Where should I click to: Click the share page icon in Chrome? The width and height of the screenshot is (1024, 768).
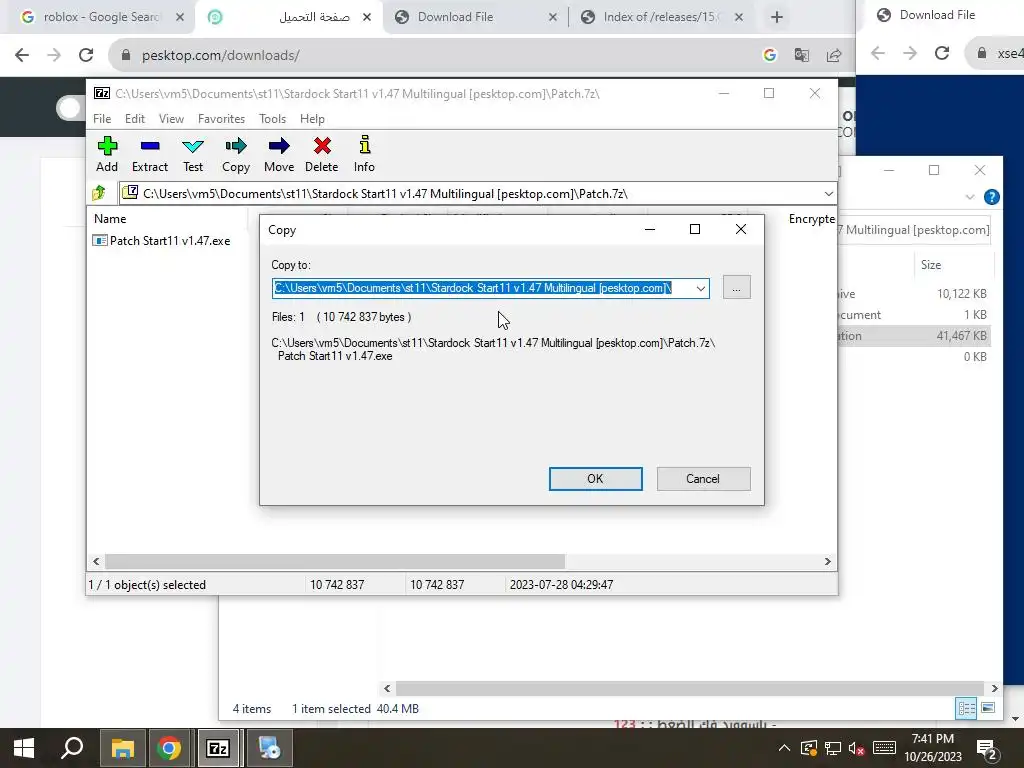click(x=834, y=56)
